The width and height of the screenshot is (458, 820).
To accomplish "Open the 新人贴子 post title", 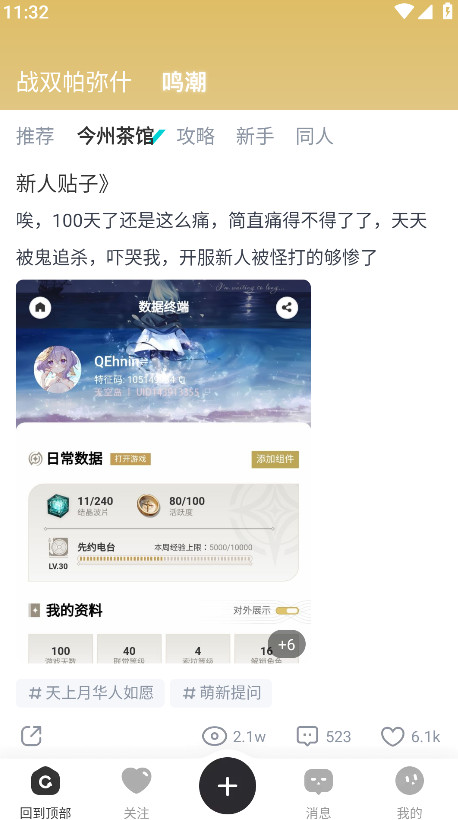I will (63, 184).
